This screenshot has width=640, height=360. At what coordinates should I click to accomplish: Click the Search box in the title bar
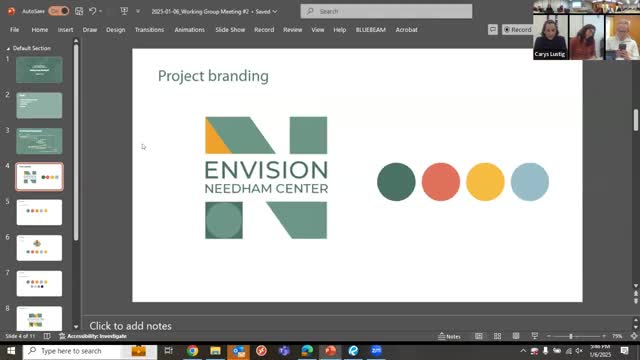point(386,11)
